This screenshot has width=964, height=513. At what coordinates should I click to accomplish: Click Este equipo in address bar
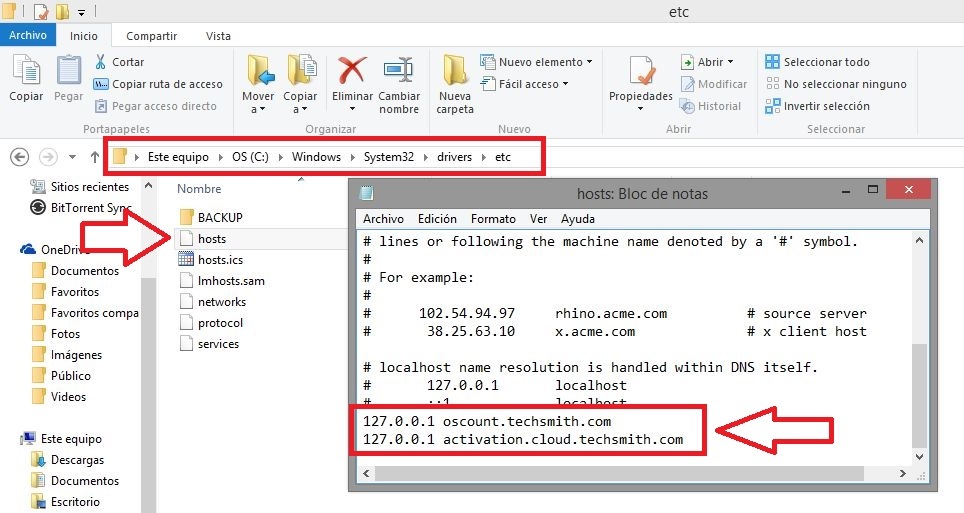(178, 157)
